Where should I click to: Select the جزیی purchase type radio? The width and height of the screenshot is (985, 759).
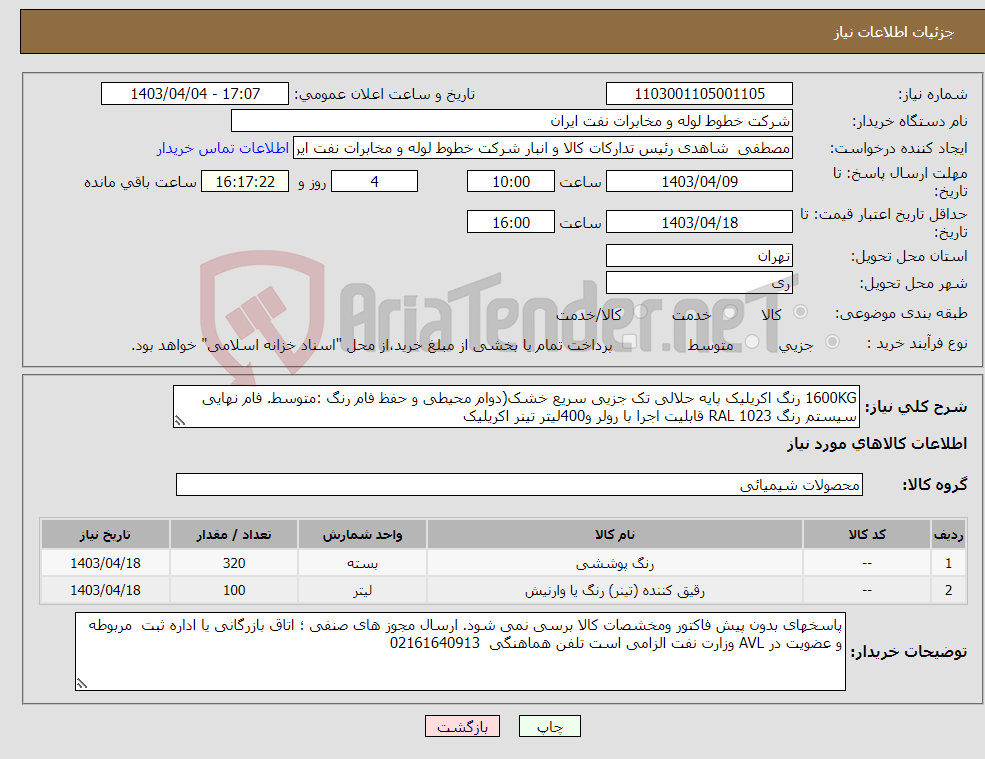click(x=832, y=341)
